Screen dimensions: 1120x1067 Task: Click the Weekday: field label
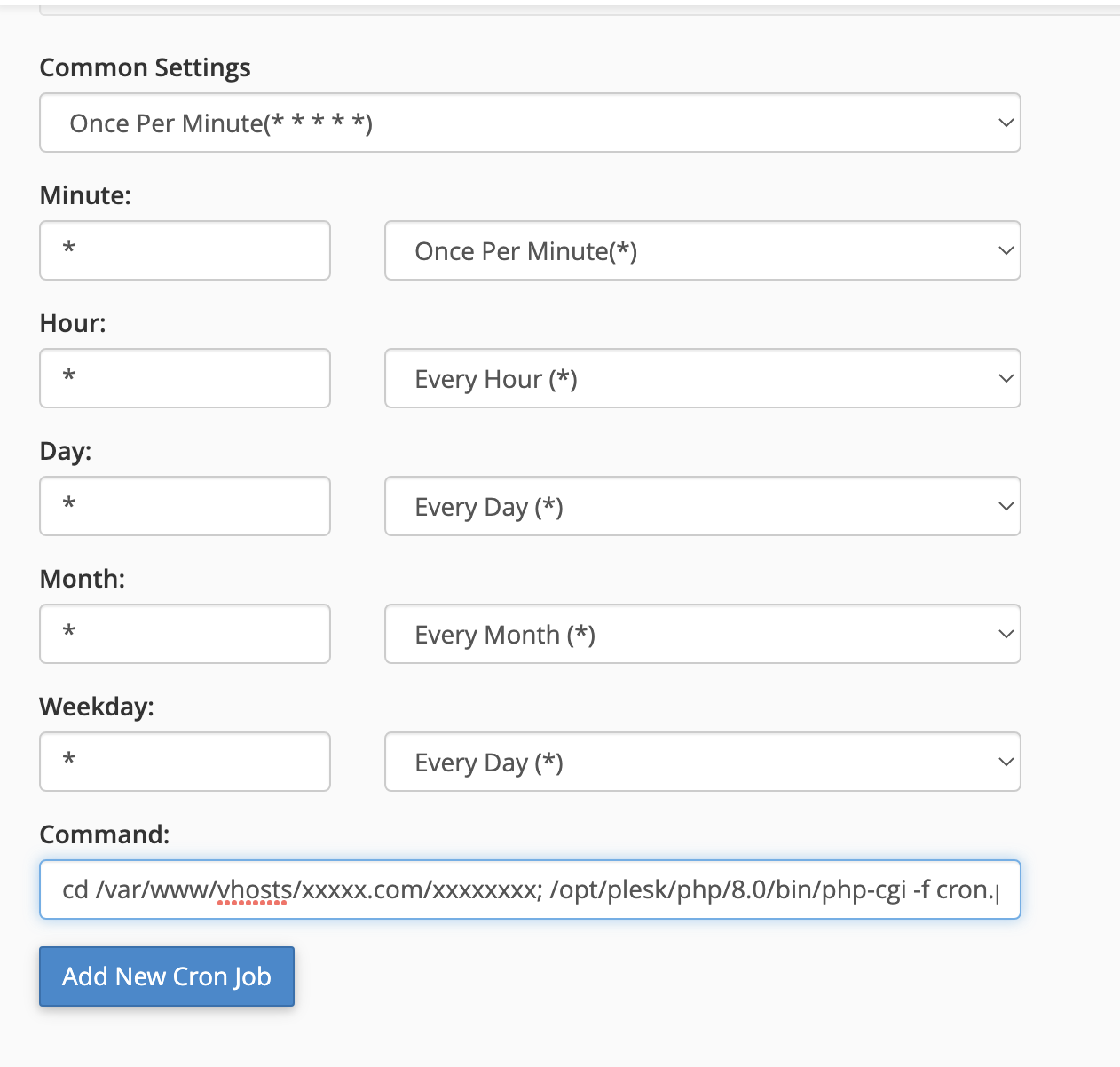point(97,707)
